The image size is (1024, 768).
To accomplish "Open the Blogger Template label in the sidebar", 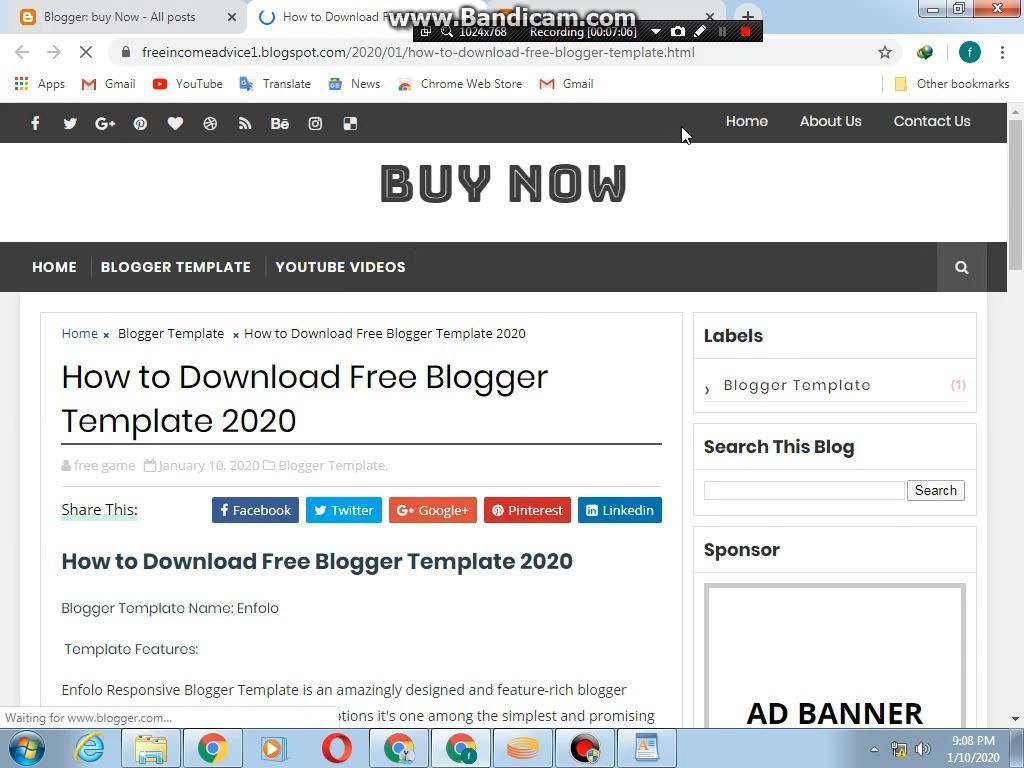I will pyautogui.click(x=797, y=385).
